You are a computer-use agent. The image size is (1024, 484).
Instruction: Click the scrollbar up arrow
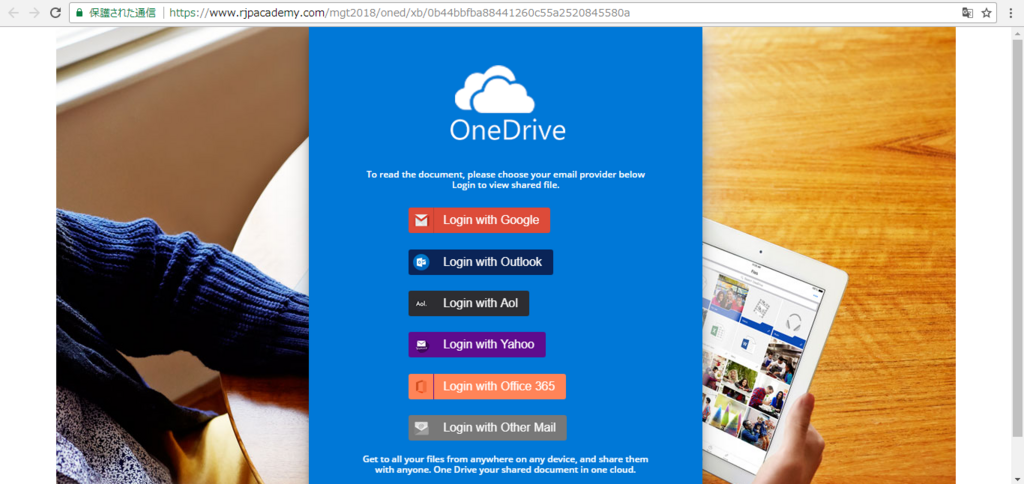coord(1017,33)
